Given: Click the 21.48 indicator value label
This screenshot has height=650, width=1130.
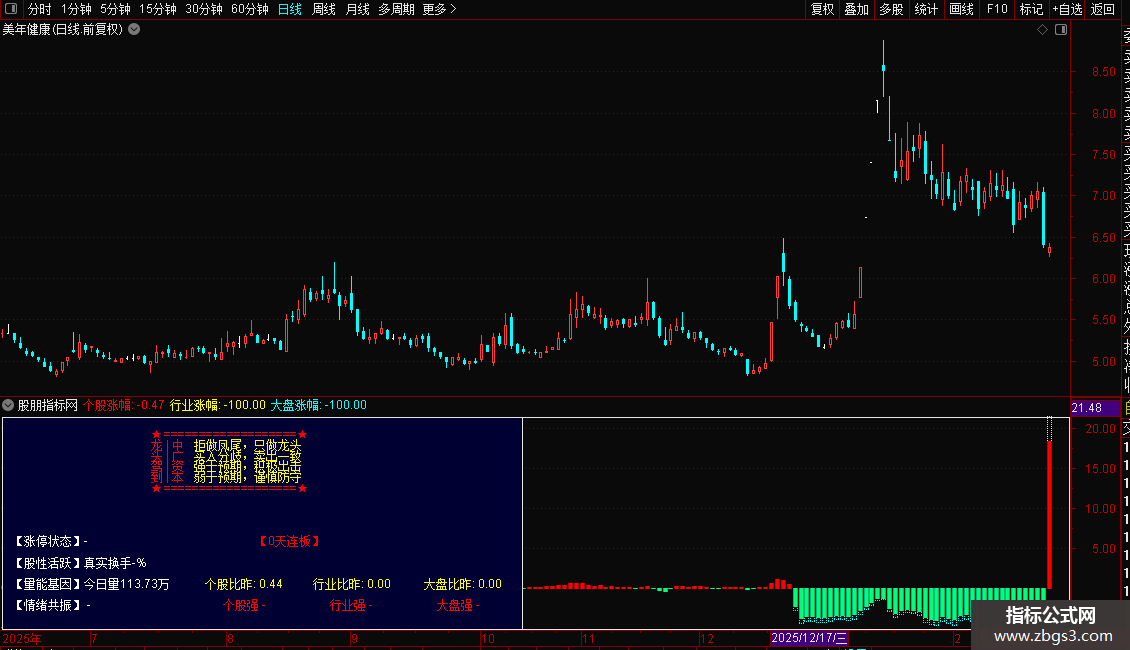Looking at the screenshot, I should pos(1087,408).
